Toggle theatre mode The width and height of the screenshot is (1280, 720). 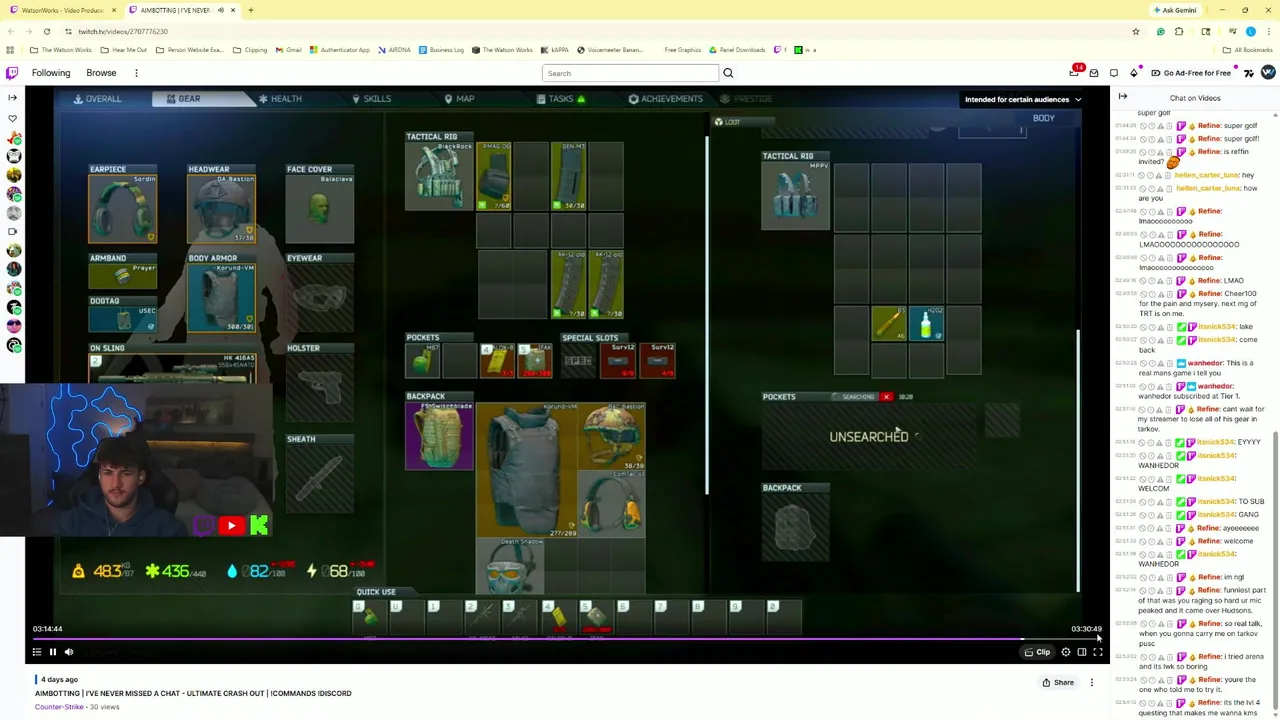coord(1082,652)
